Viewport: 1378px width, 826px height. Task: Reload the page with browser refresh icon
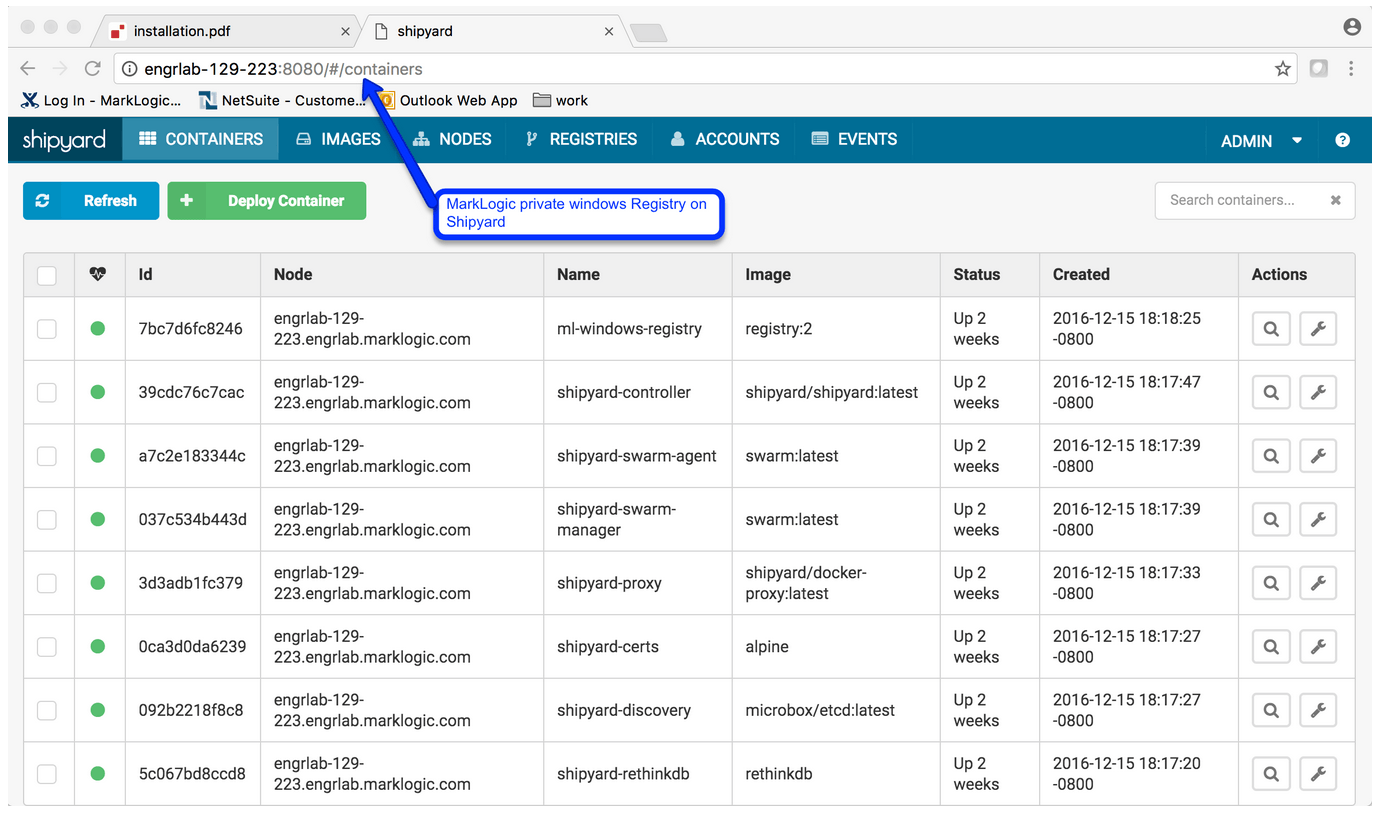92,69
